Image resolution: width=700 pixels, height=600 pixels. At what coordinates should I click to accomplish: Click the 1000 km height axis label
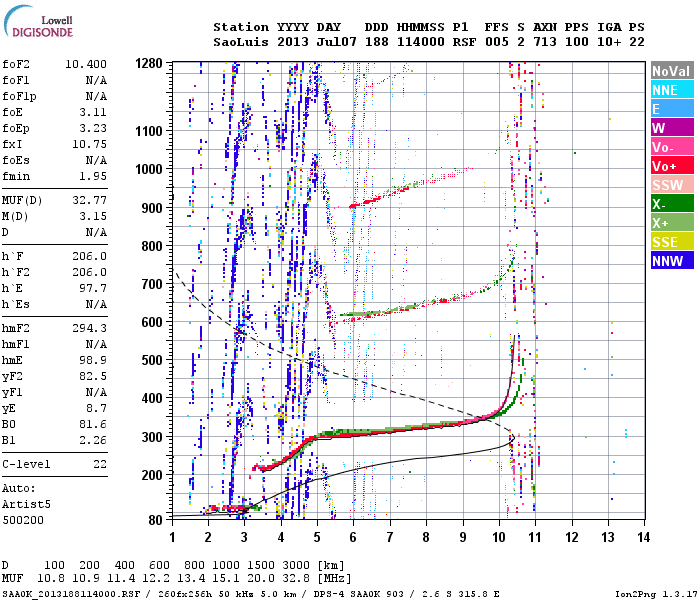point(149,169)
